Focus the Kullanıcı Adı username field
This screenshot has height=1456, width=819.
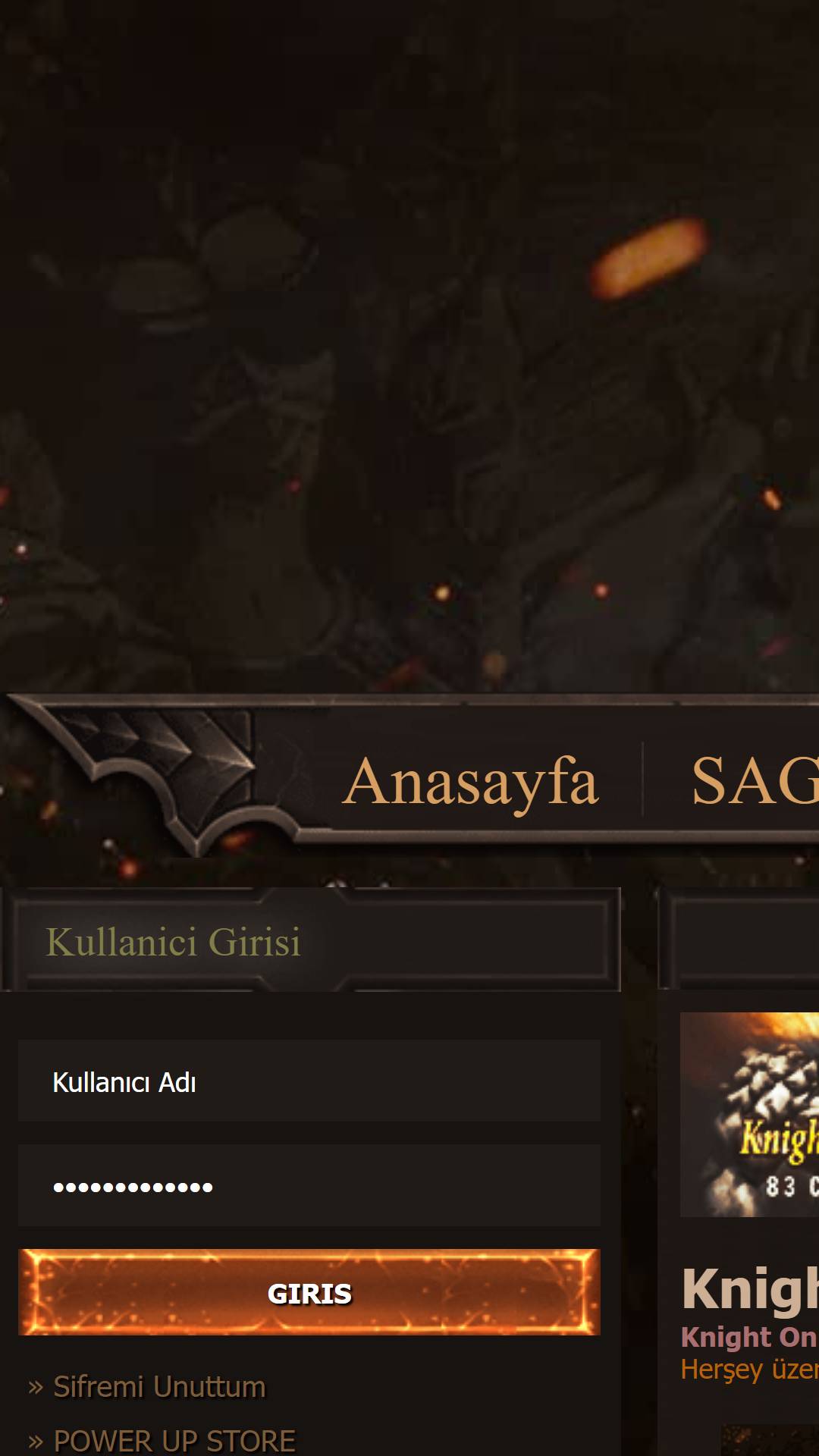(x=309, y=1081)
